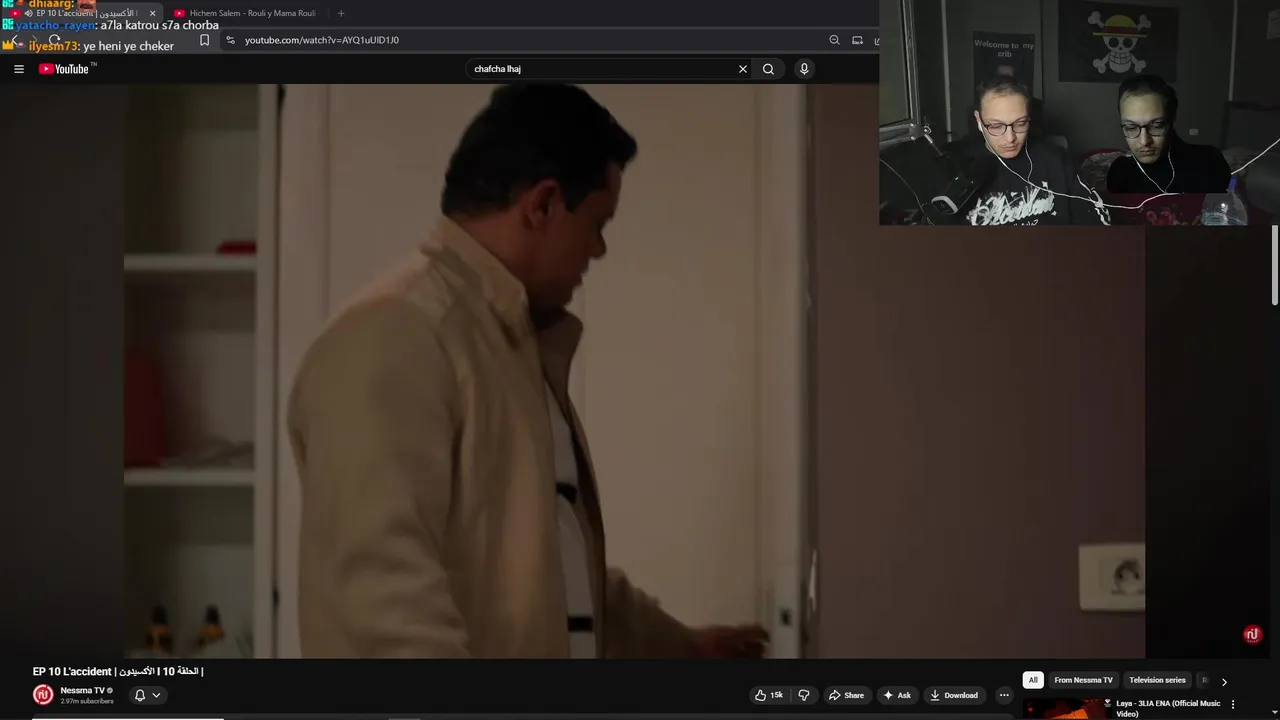Start voice search with the microphone

804,69
